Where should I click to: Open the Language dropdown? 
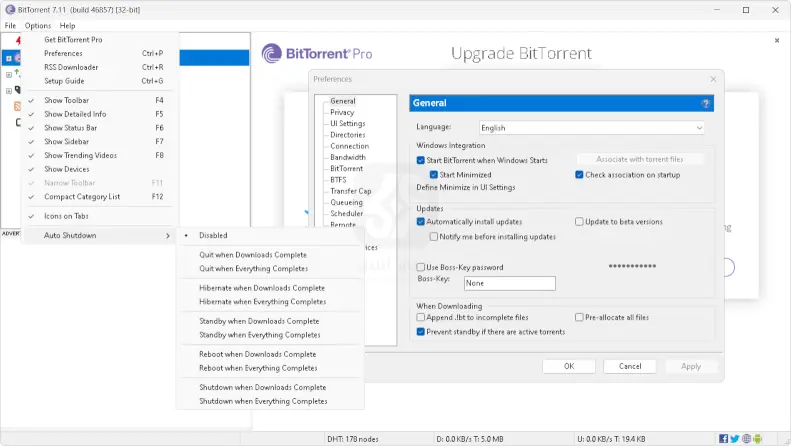[x=591, y=128]
